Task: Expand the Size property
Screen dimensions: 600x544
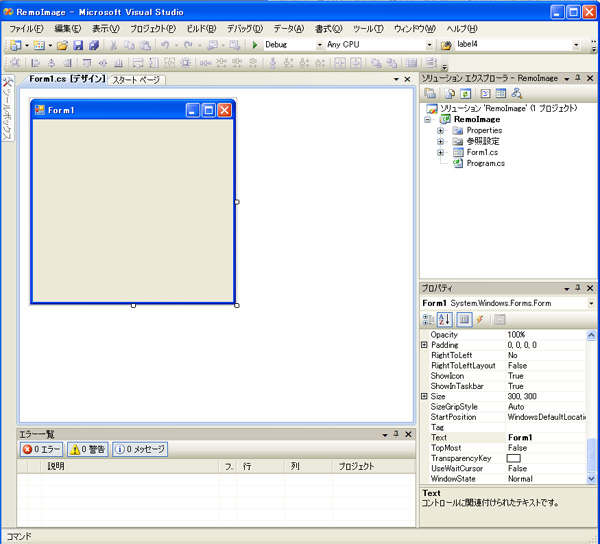Action: pyautogui.click(x=424, y=396)
